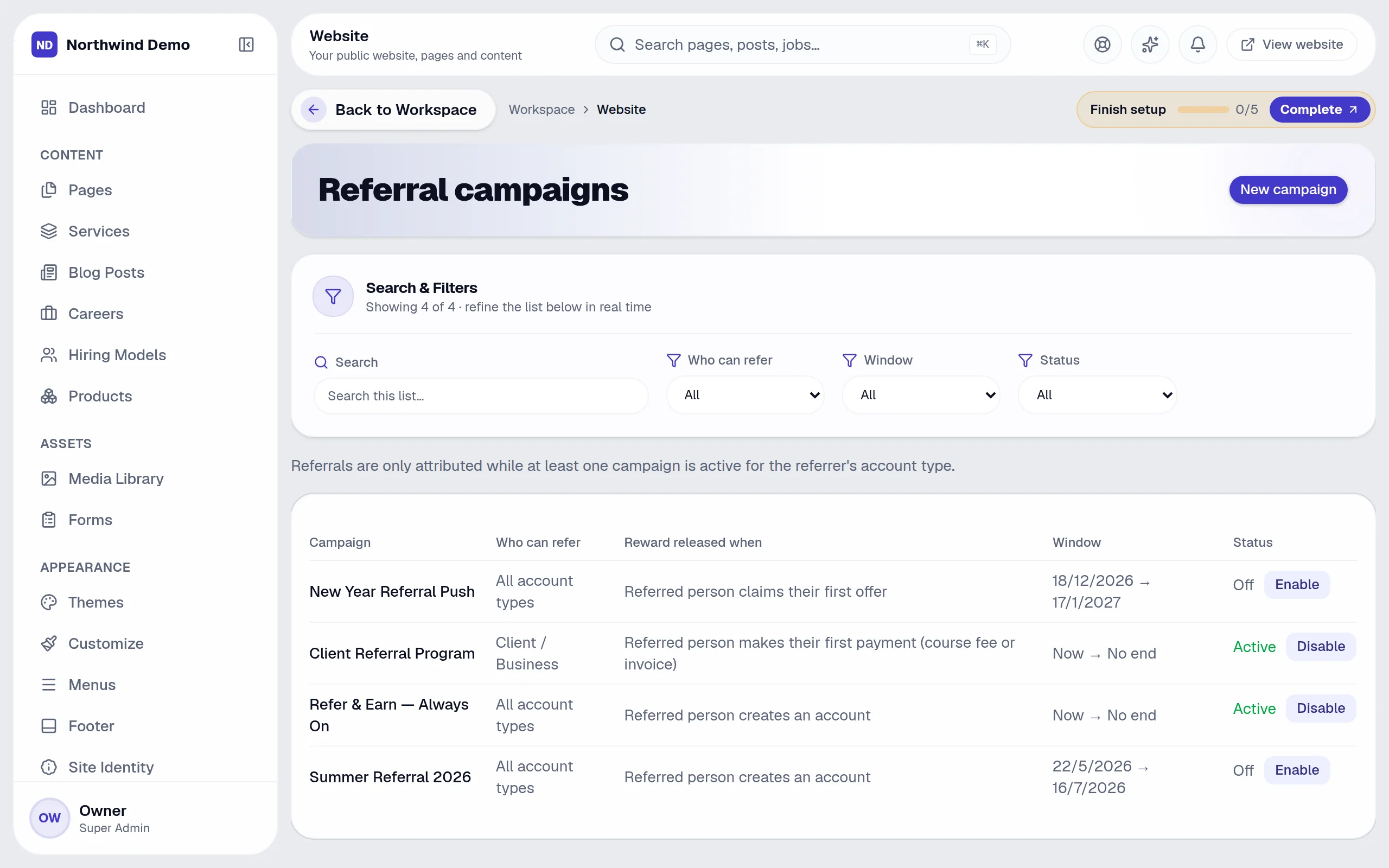The height and width of the screenshot is (868, 1389).
Task: Click the Search pages, posts, jobs field
Action: 802,44
